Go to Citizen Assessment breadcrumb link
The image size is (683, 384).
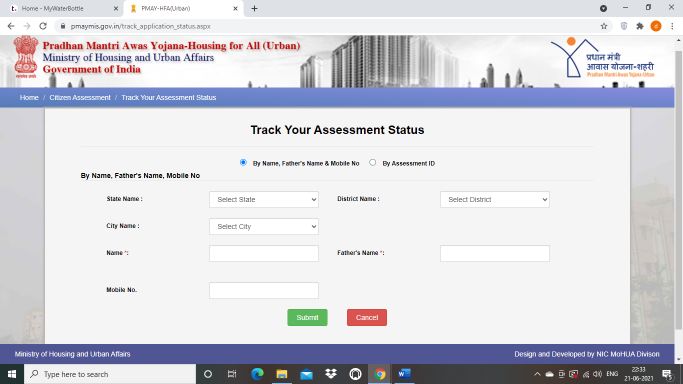(80, 98)
